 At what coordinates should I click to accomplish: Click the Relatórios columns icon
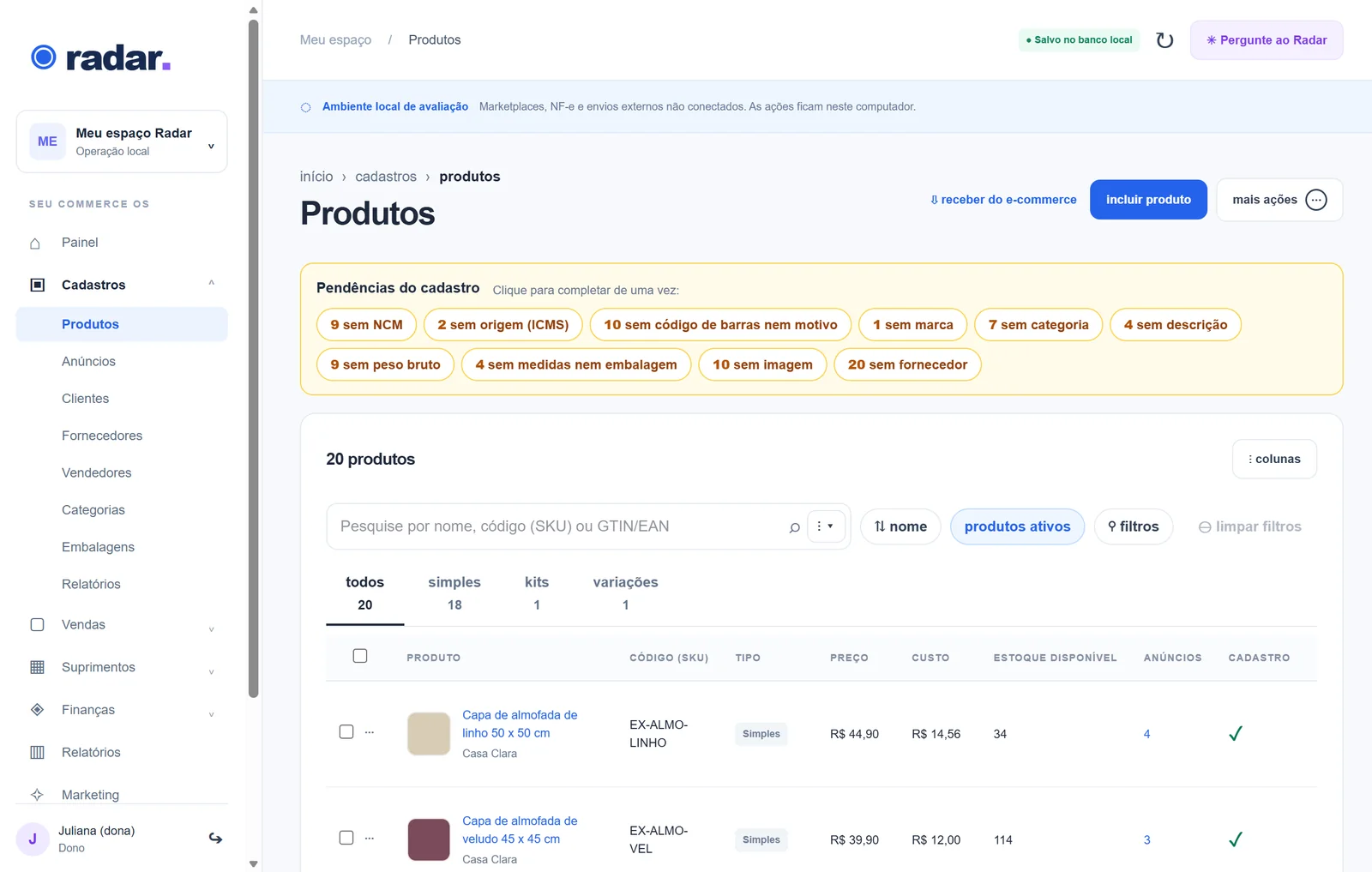(37, 752)
